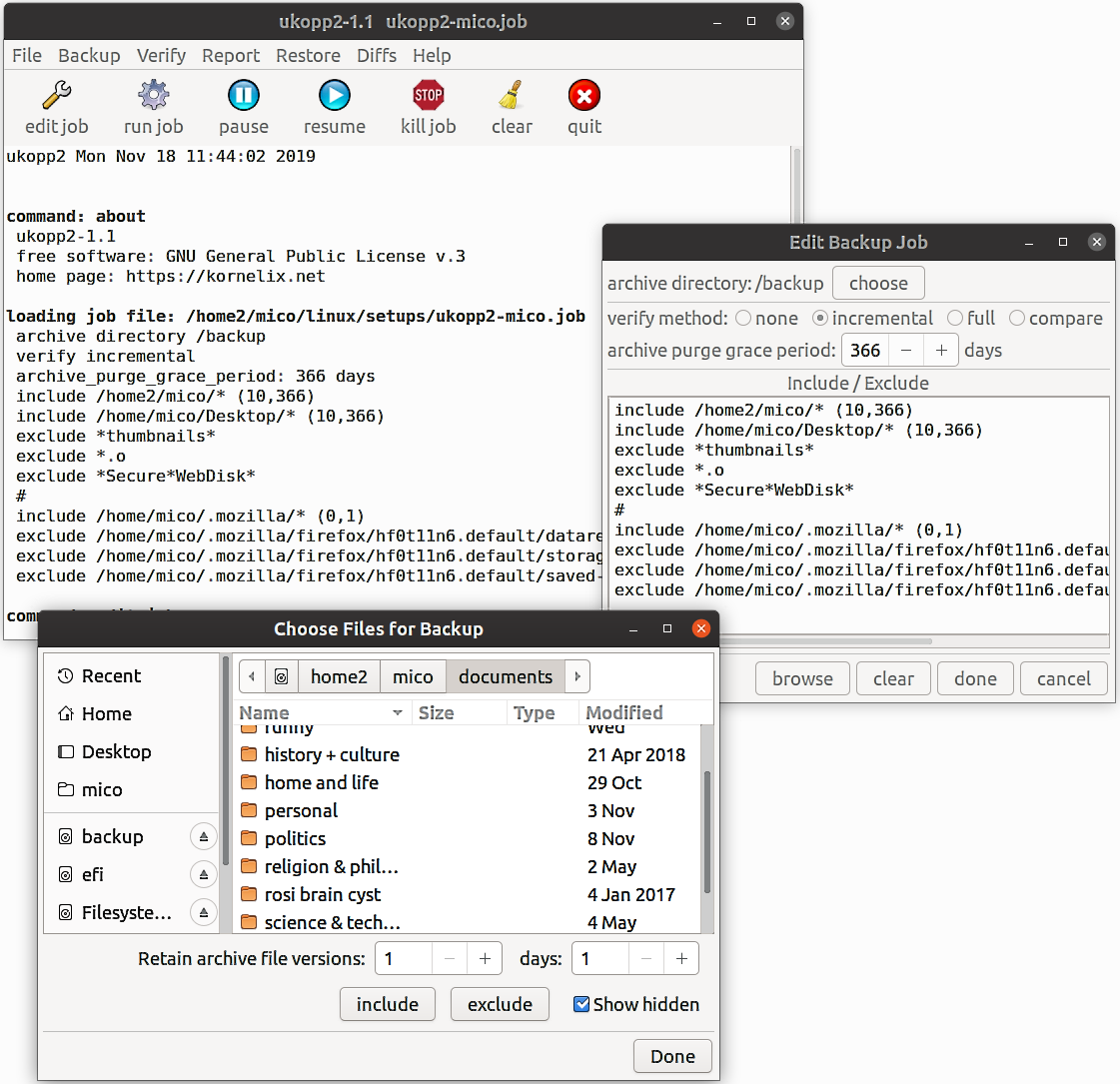The width and height of the screenshot is (1120, 1084).
Task: Quit the application via red X icon
Action: pyautogui.click(x=583, y=96)
